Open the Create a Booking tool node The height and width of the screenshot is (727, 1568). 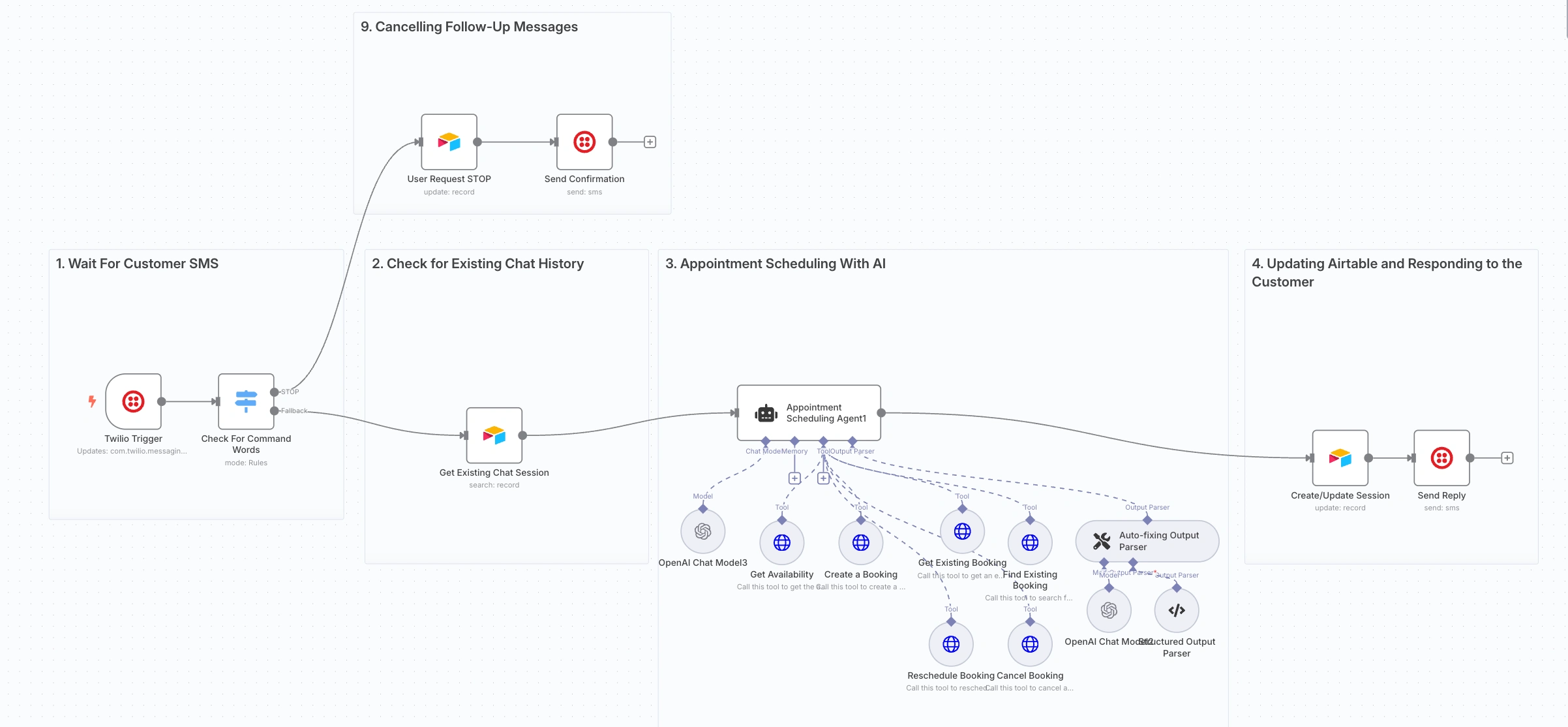(860, 542)
